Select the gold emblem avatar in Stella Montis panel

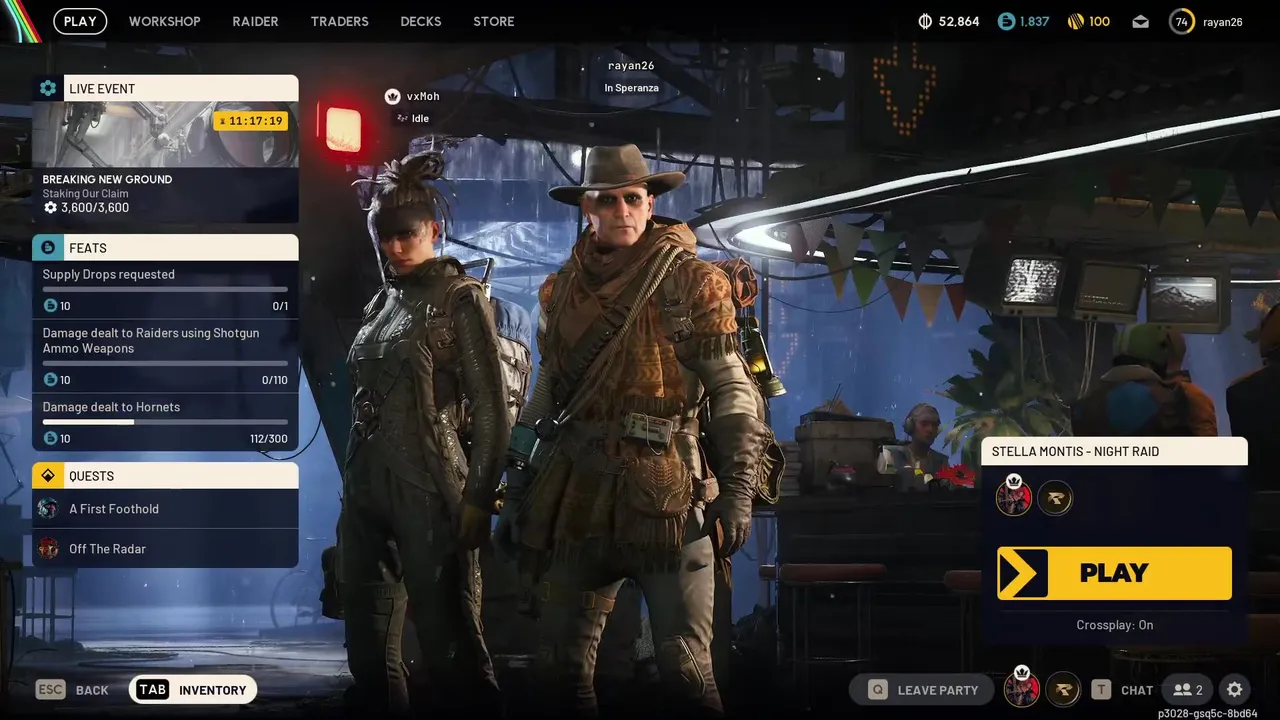point(1055,497)
